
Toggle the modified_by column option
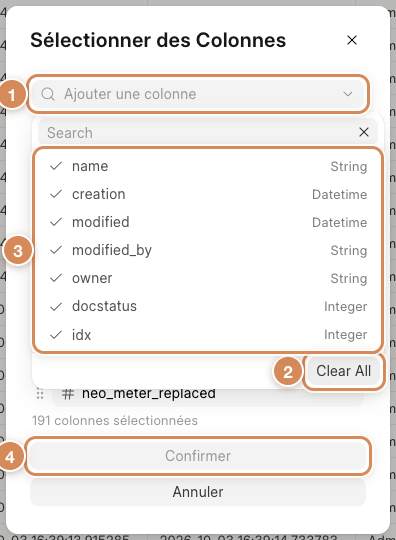point(208,250)
